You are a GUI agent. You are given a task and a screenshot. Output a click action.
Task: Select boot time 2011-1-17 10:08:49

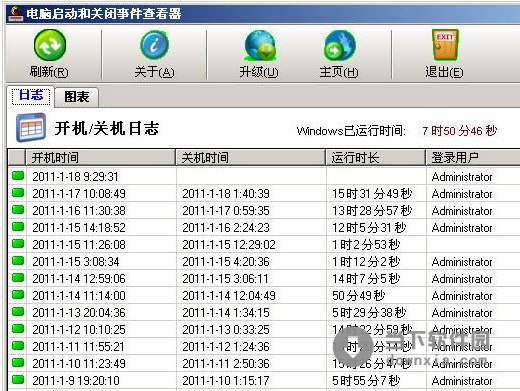79,194
